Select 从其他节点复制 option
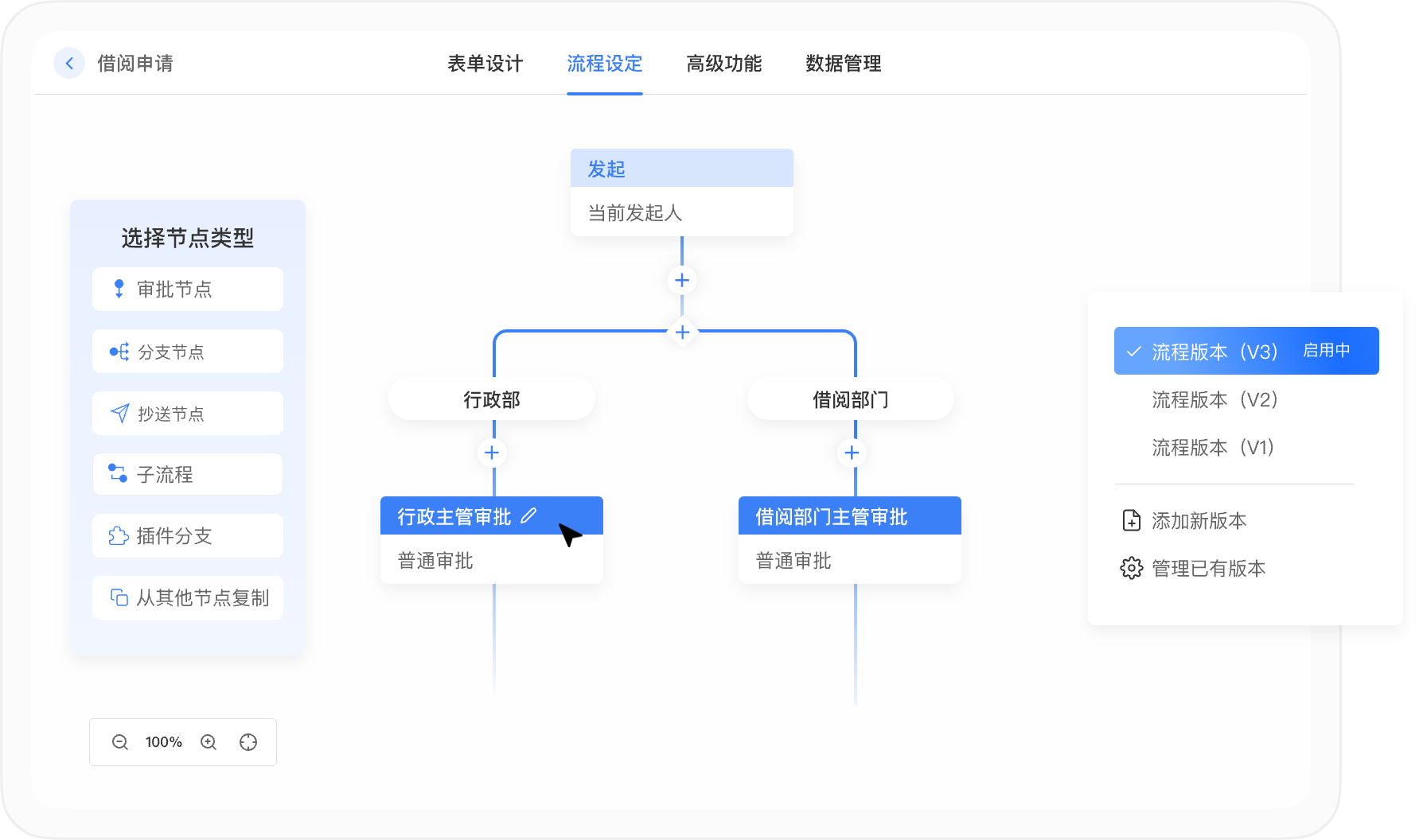This screenshot has height=840, width=1427. [x=188, y=597]
